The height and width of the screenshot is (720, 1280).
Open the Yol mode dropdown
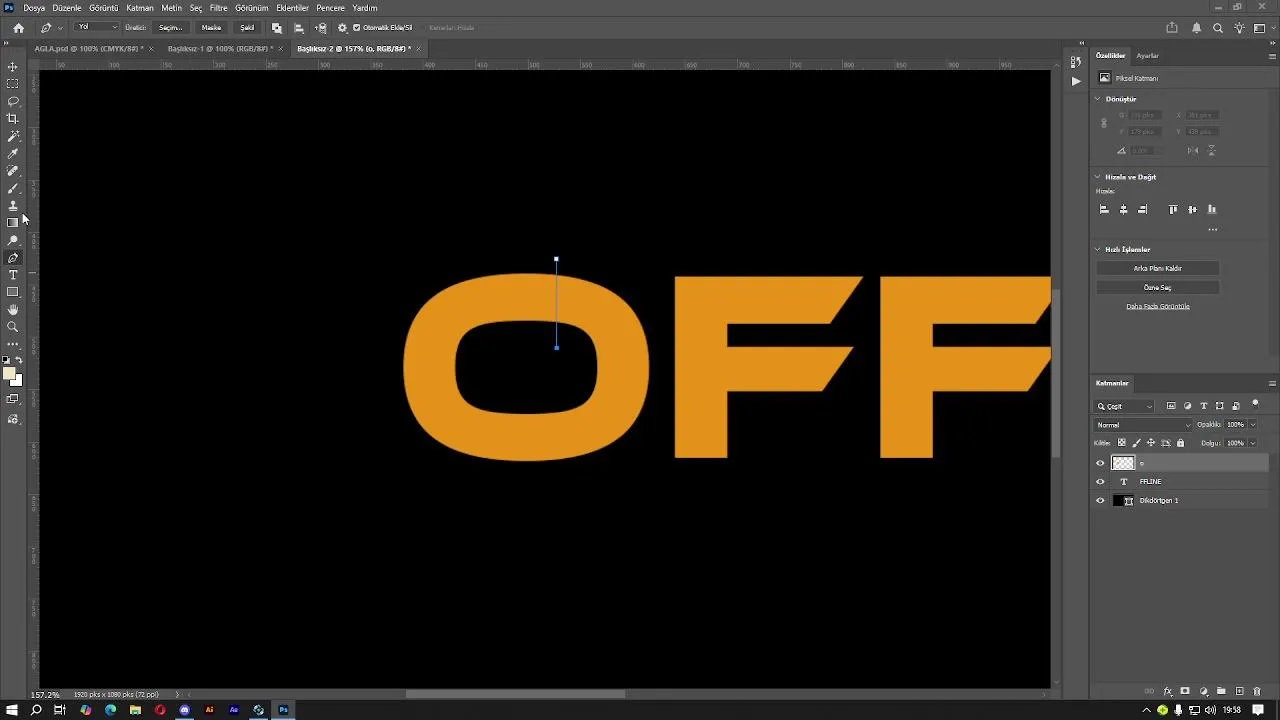click(97, 28)
